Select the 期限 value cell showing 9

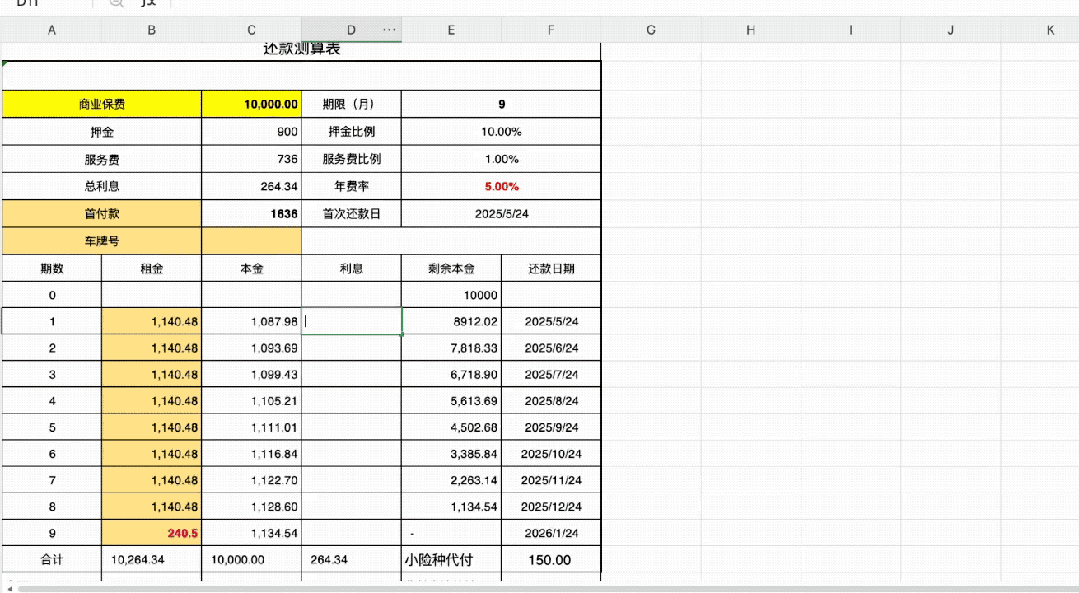click(x=501, y=104)
